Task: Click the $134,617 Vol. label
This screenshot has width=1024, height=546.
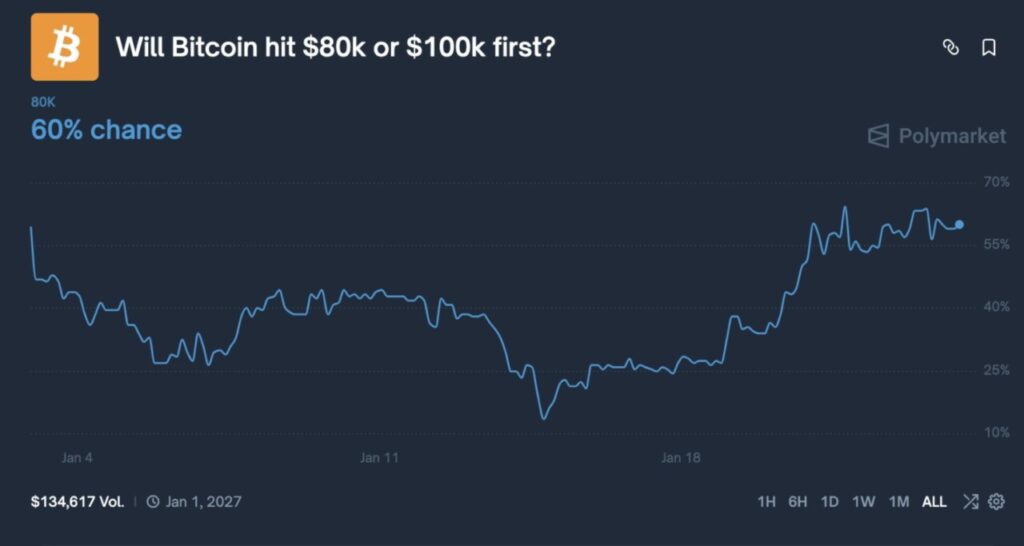Action: (x=78, y=501)
